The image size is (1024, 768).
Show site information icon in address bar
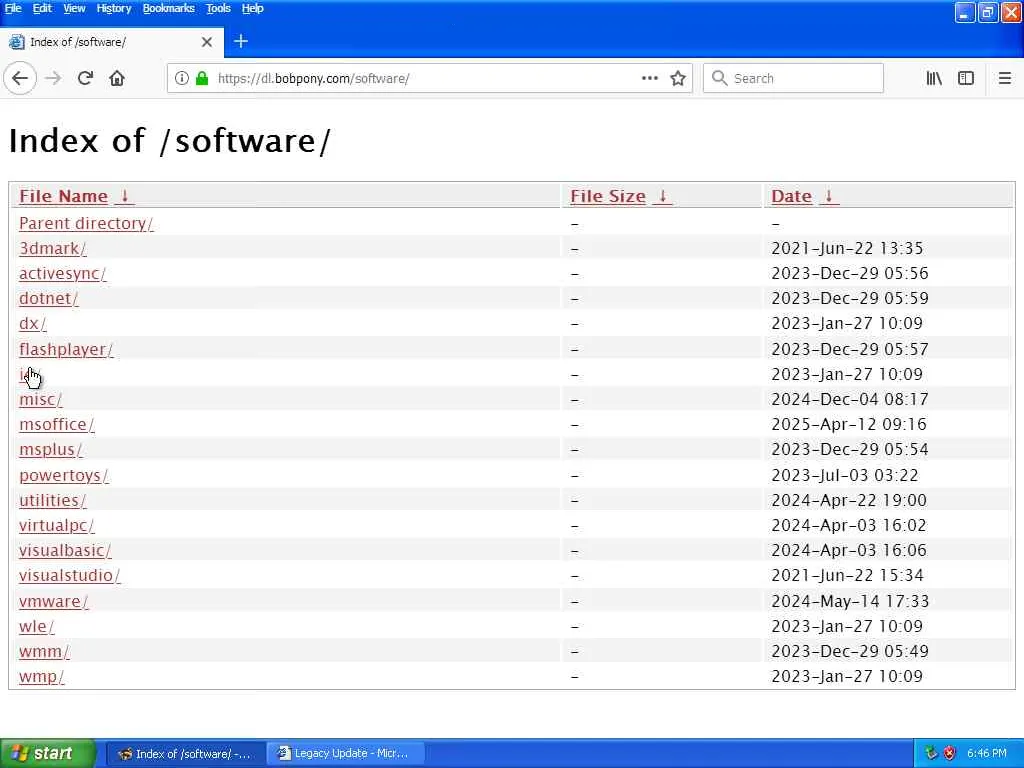(x=182, y=78)
